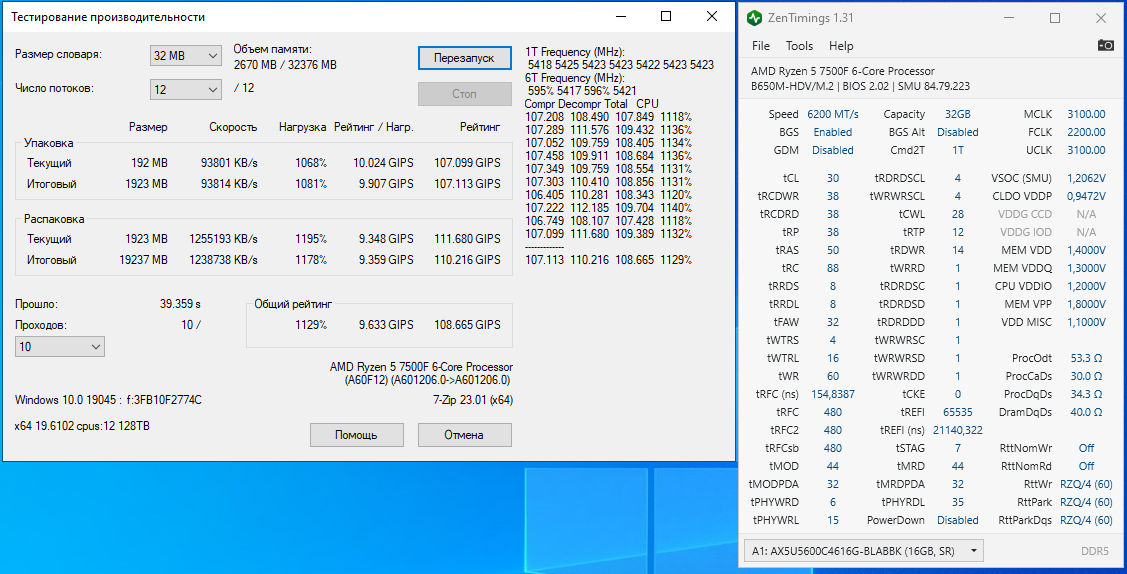Image resolution: width=1127 pixels, height=574 pixels.
Task: Click the overall rating 108.665 GIPS
Action: tap(467, 325)
